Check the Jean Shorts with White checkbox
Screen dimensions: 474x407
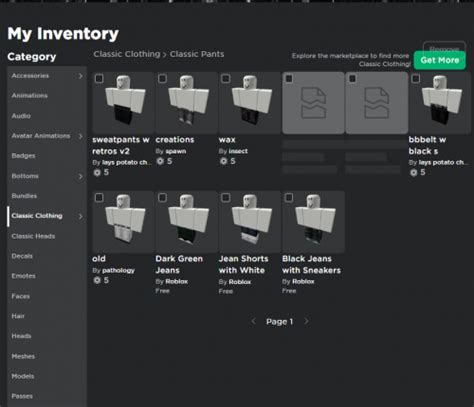[x=226, y=198]
